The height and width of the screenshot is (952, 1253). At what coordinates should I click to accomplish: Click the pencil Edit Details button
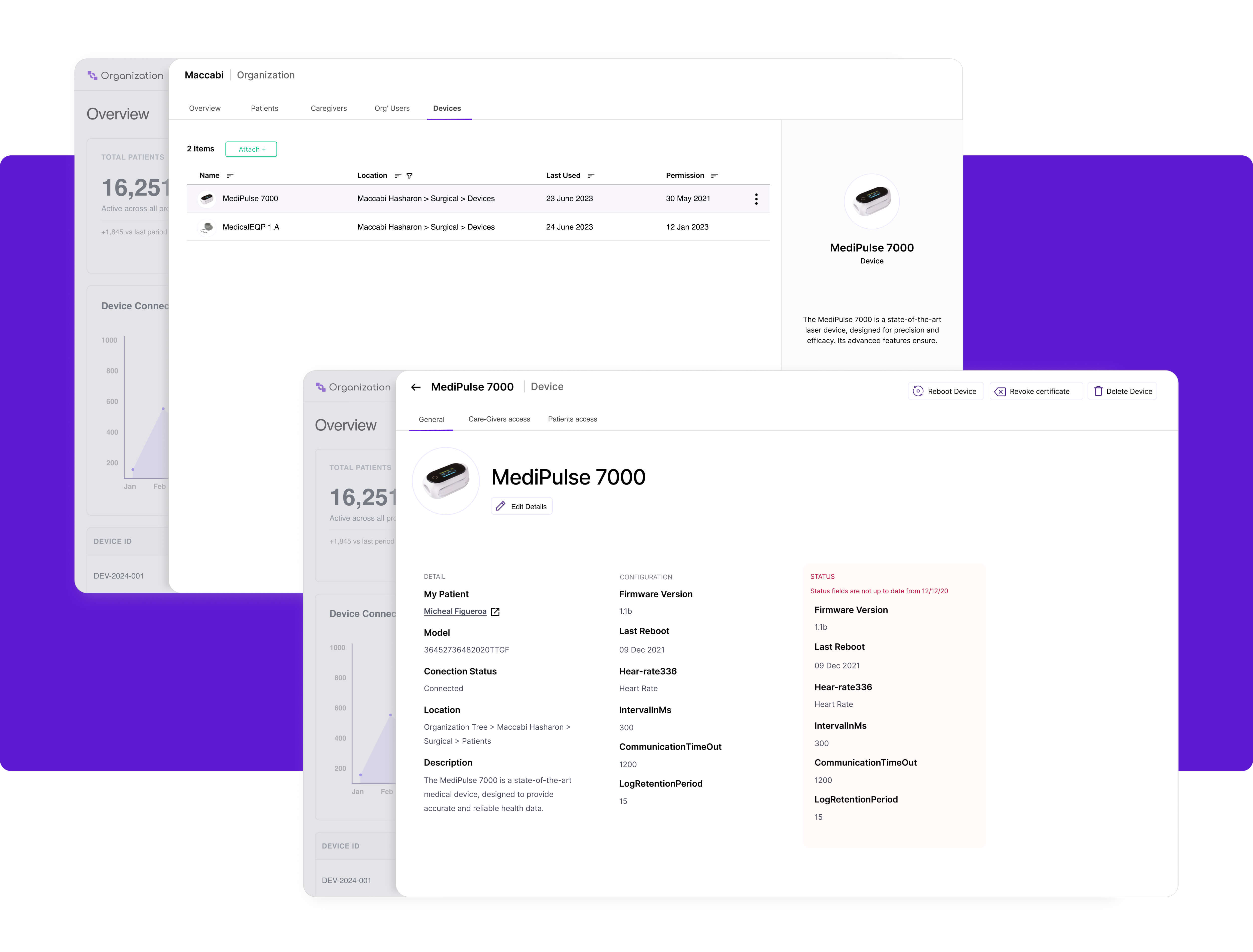pyautogui.click(x=521, y=506)
